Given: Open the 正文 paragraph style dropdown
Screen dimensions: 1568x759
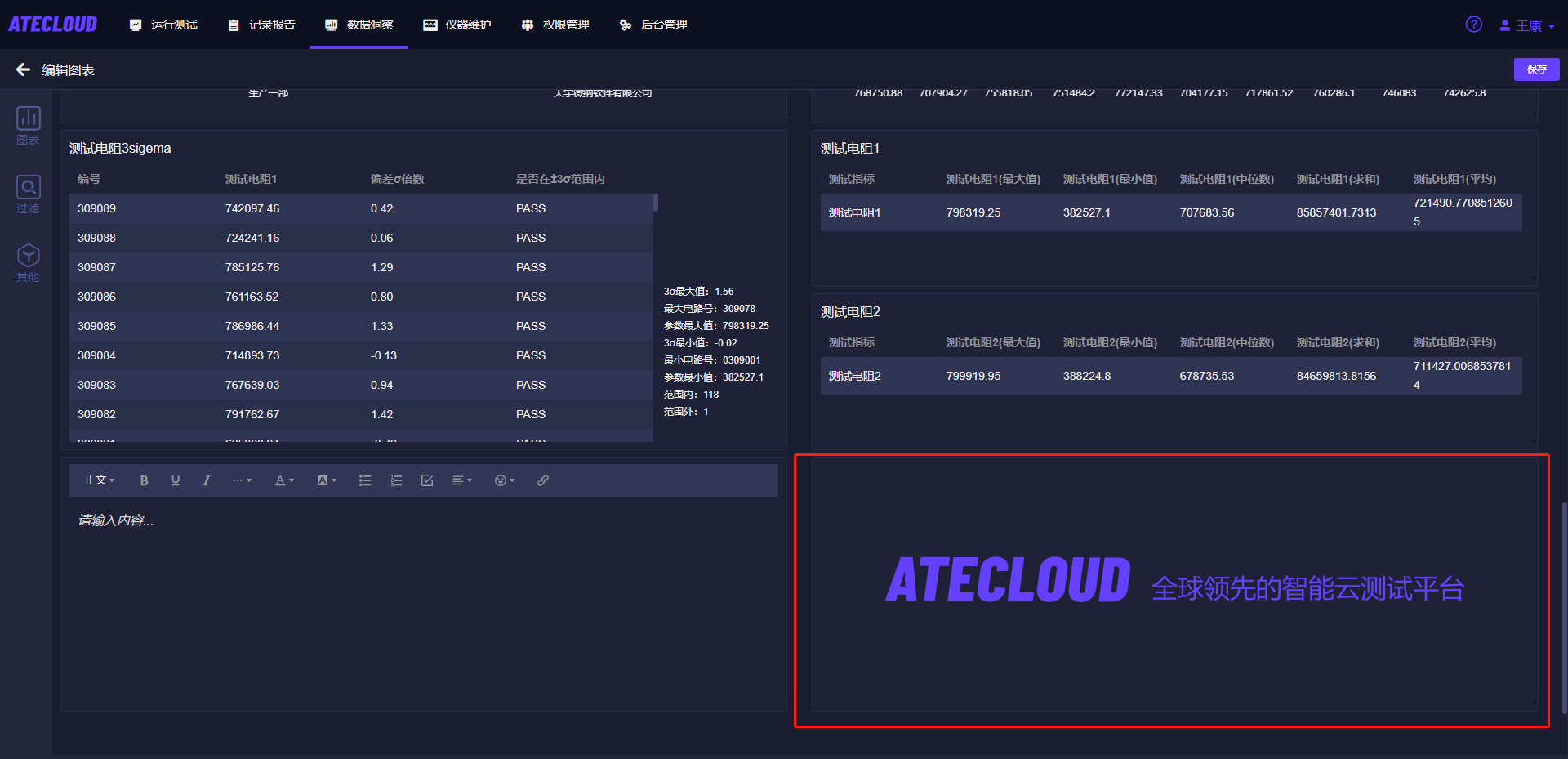Looking at the screenshot, I should [x=100, y=480].
